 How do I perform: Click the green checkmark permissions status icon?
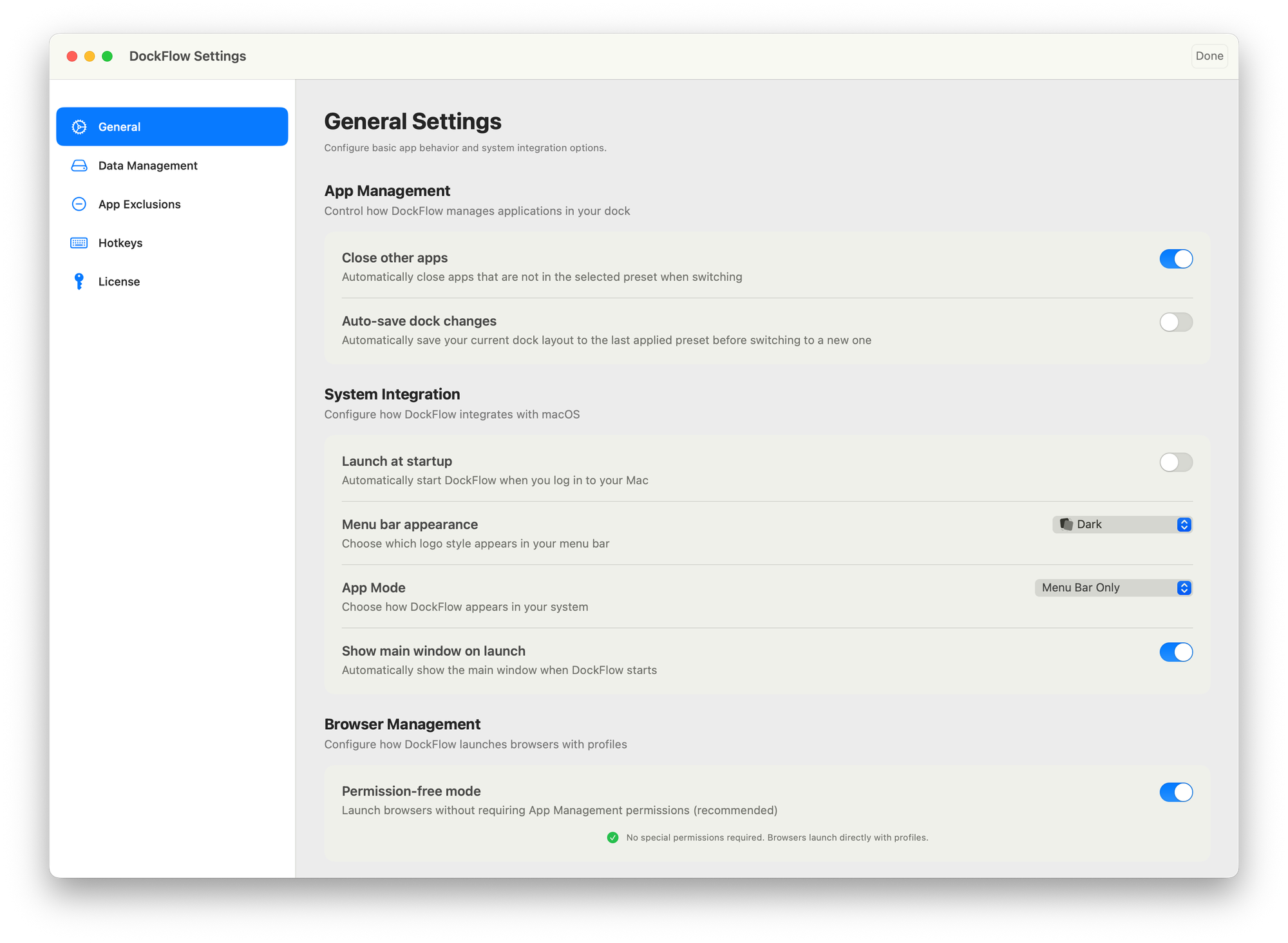coord(612,837)
